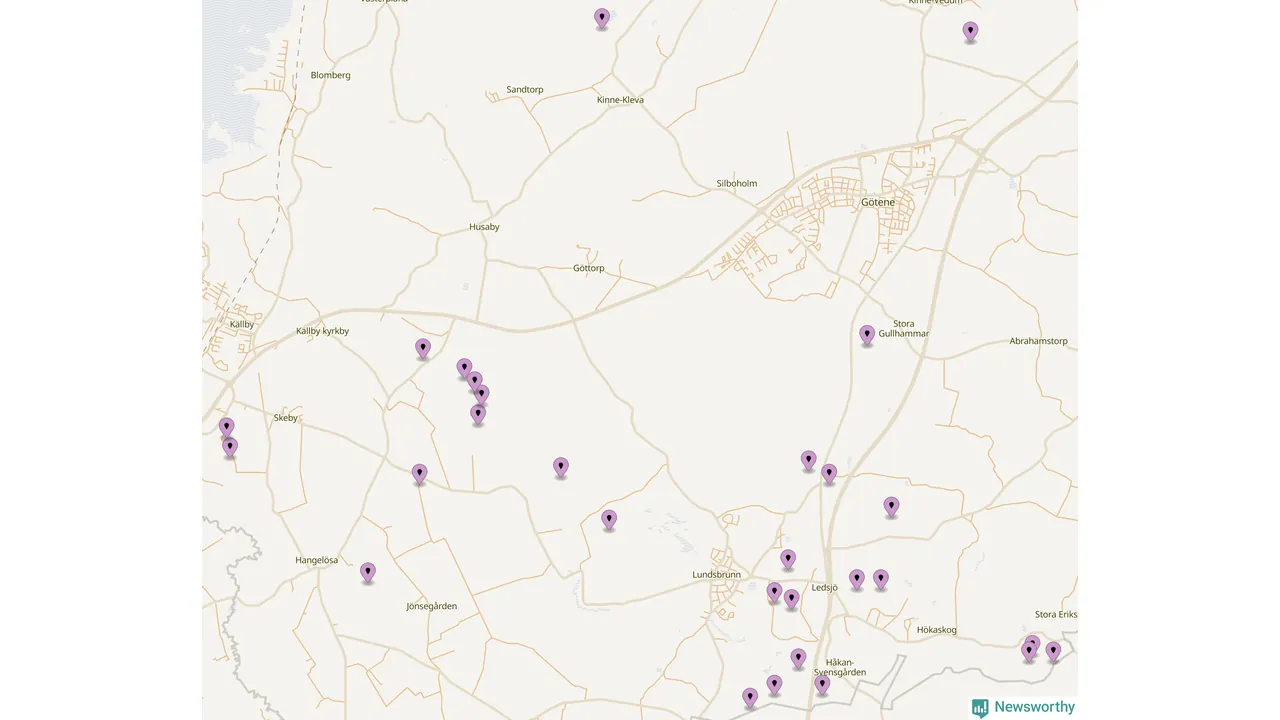Select the pin directly north of Ledsjö label
1280x720 pixels.
tap(788, 560)
